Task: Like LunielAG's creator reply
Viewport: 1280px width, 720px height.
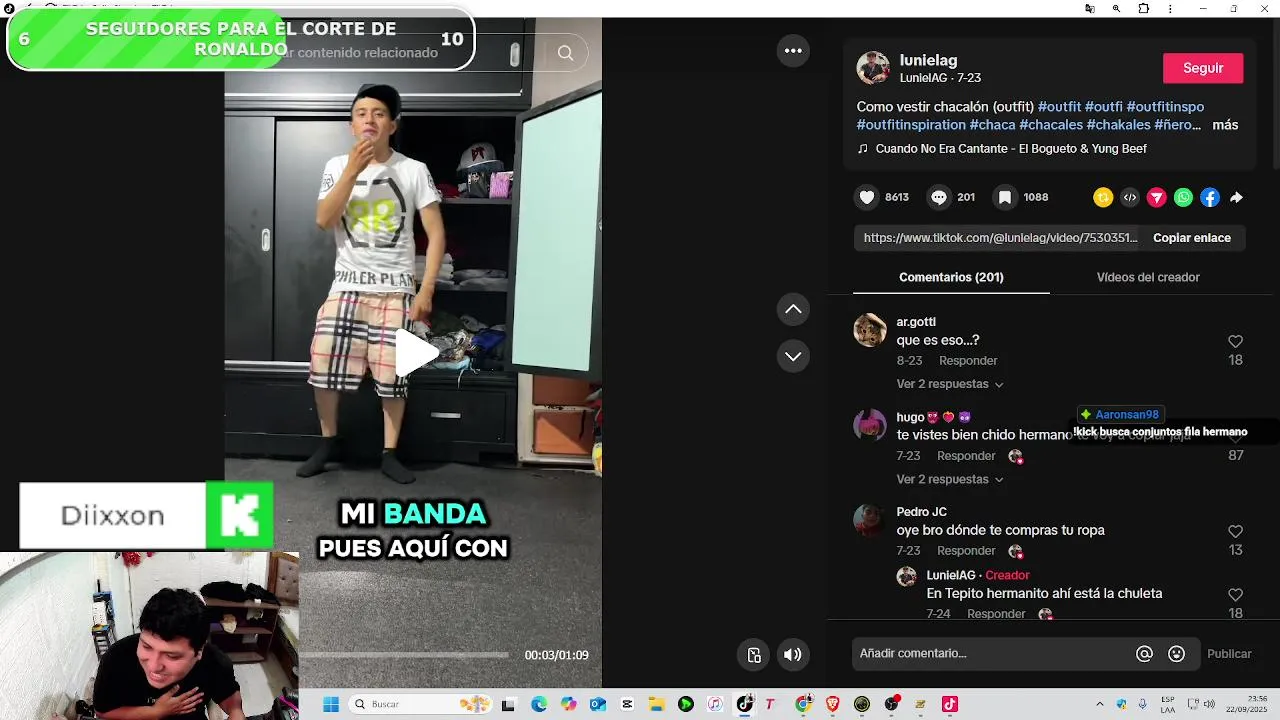Action: point(1235,594)
